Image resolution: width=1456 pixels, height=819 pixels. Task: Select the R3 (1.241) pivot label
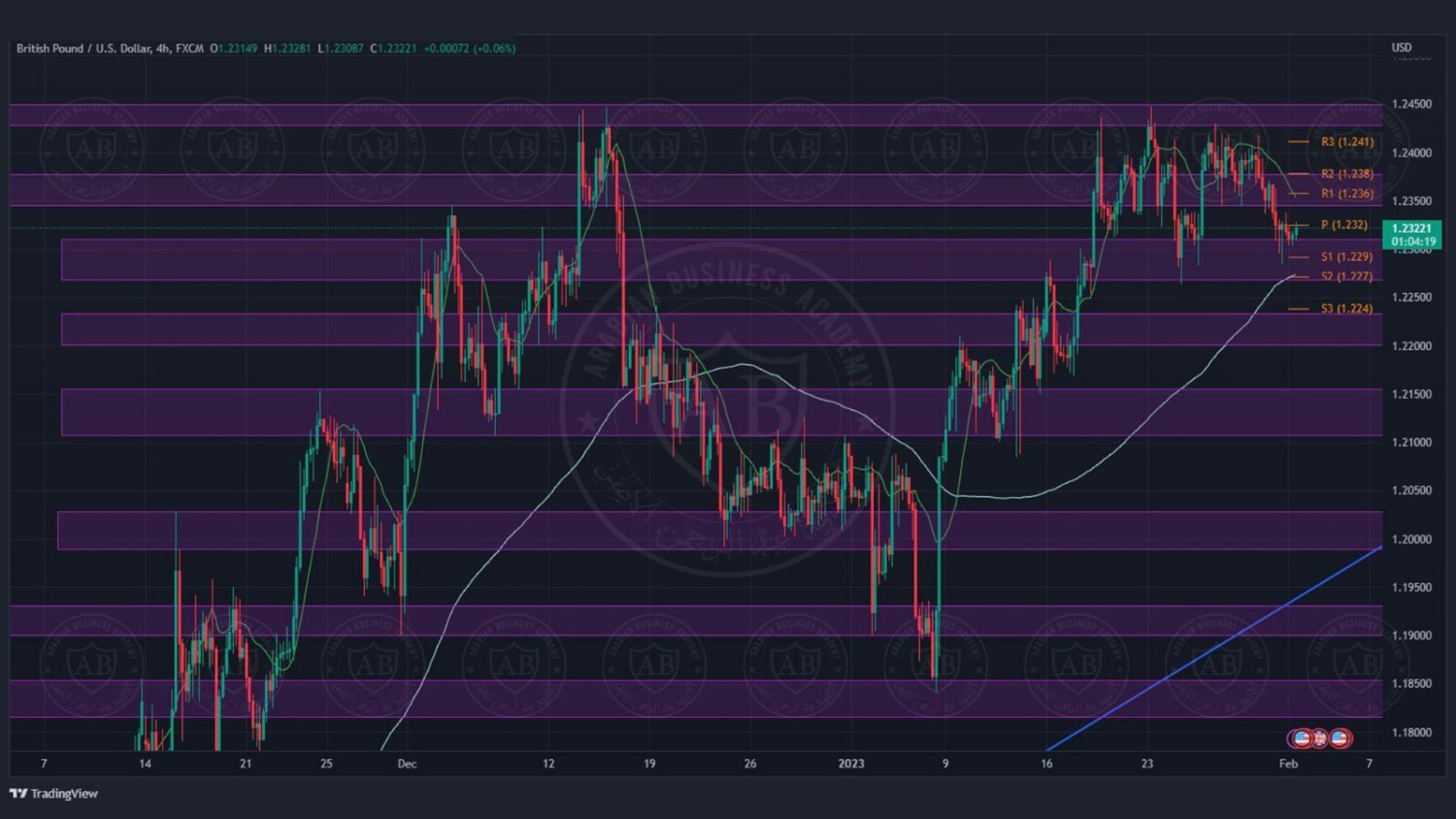[x=1347, y=142]
